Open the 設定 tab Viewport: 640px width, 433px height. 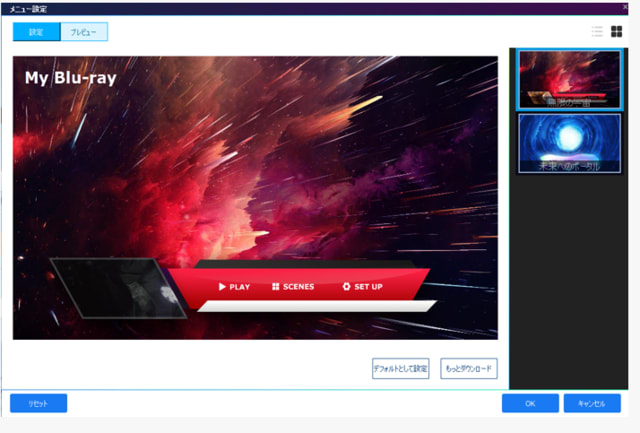[36, 32]
